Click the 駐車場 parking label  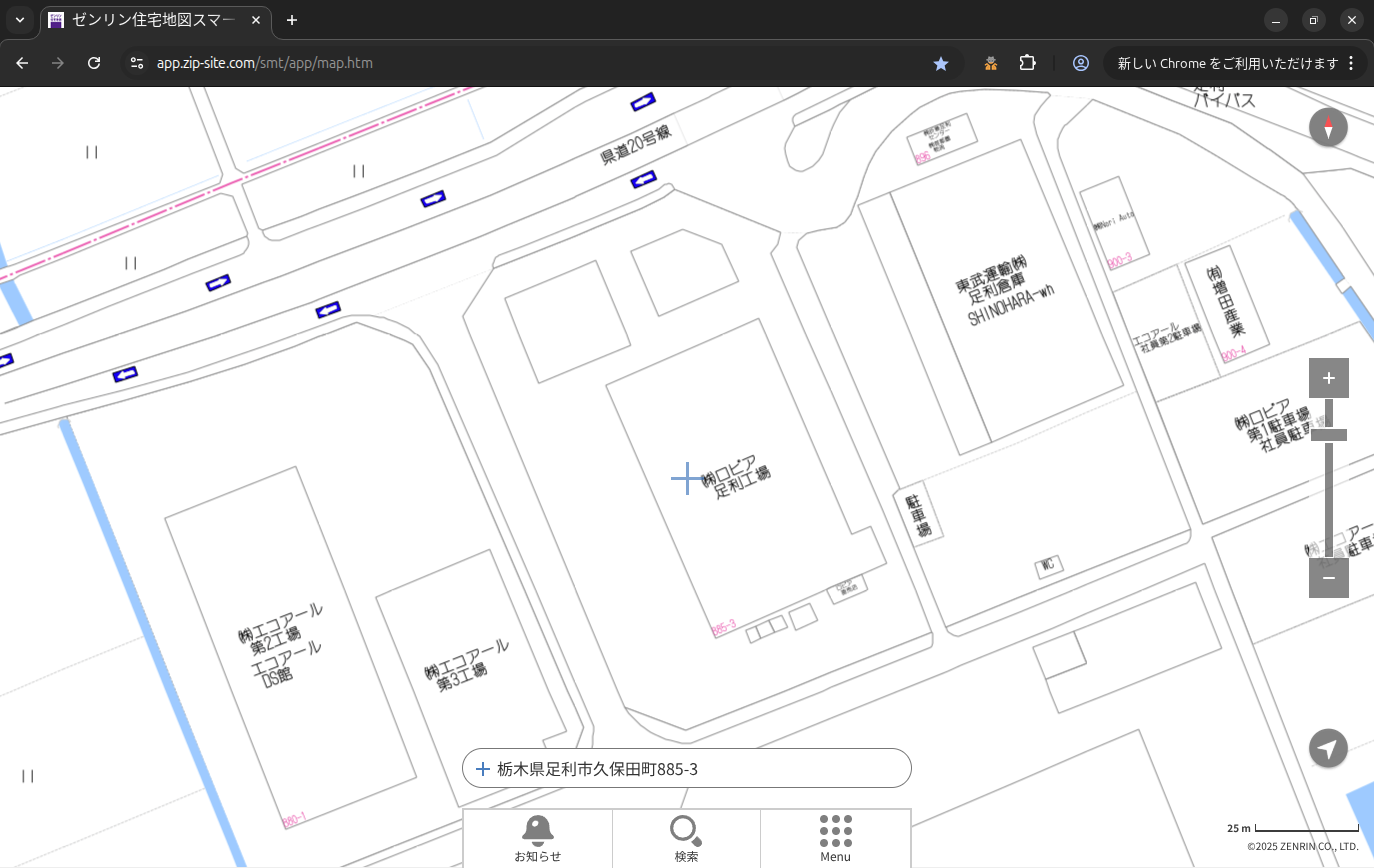[x=918, y=515]
